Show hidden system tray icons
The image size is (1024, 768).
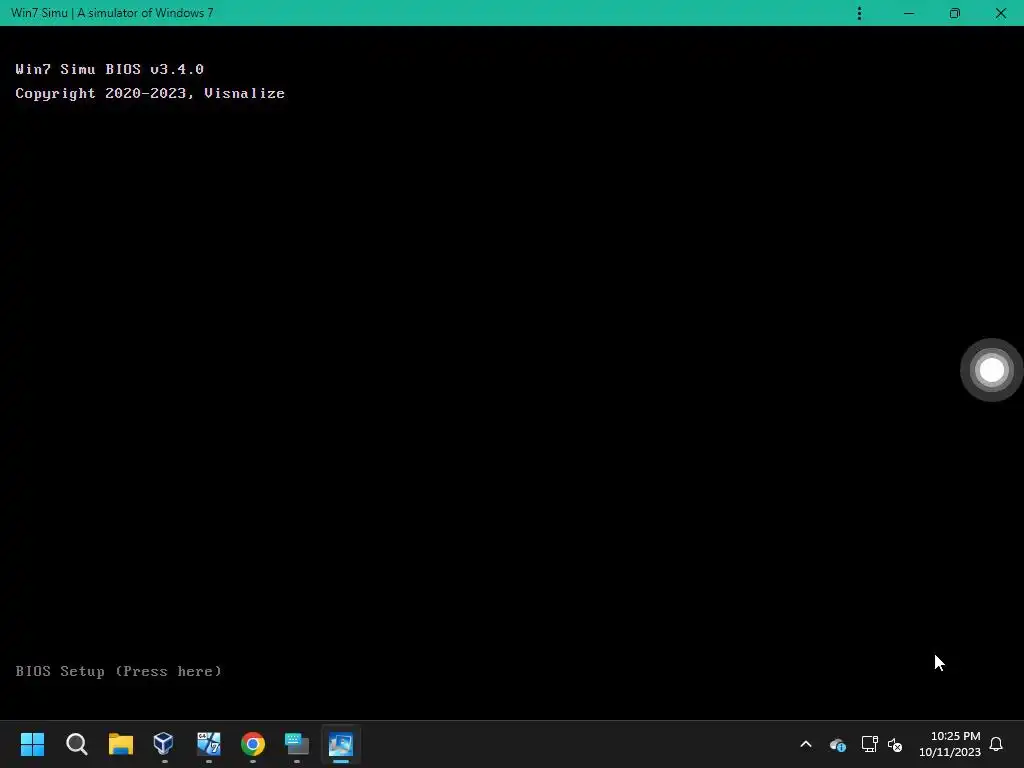[x=806, y=744]
